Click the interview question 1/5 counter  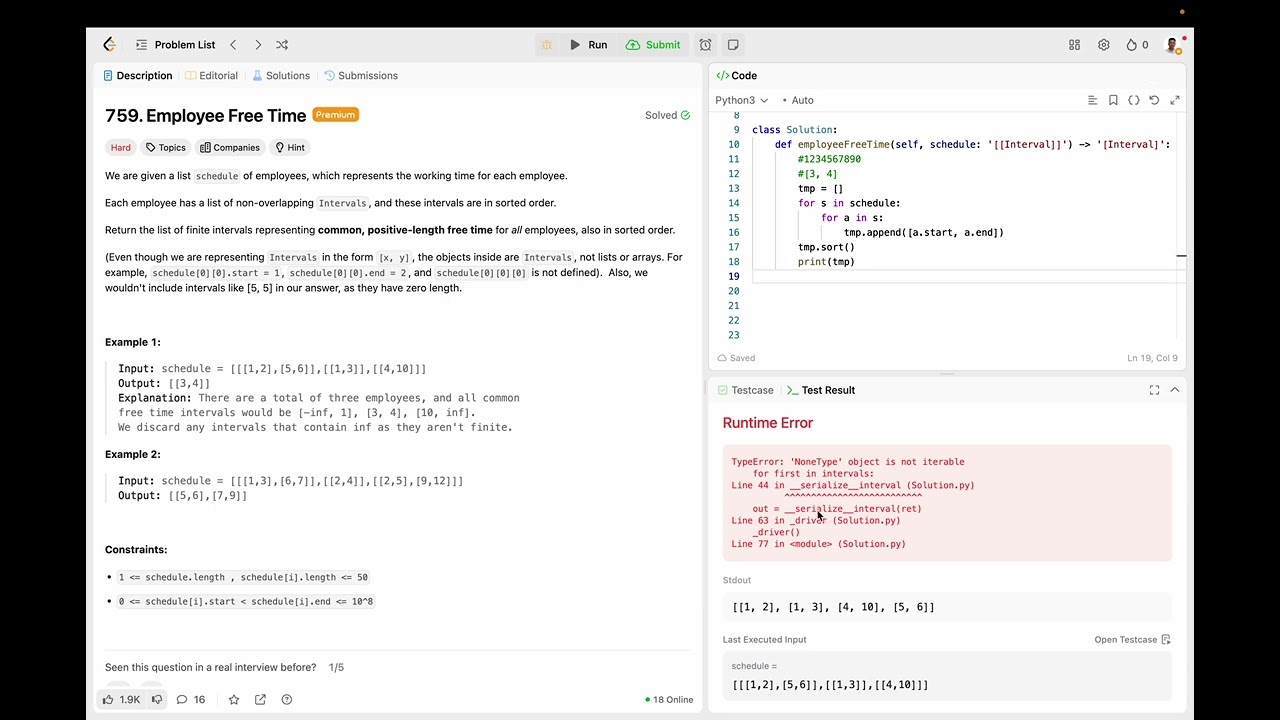coord(336,667)
